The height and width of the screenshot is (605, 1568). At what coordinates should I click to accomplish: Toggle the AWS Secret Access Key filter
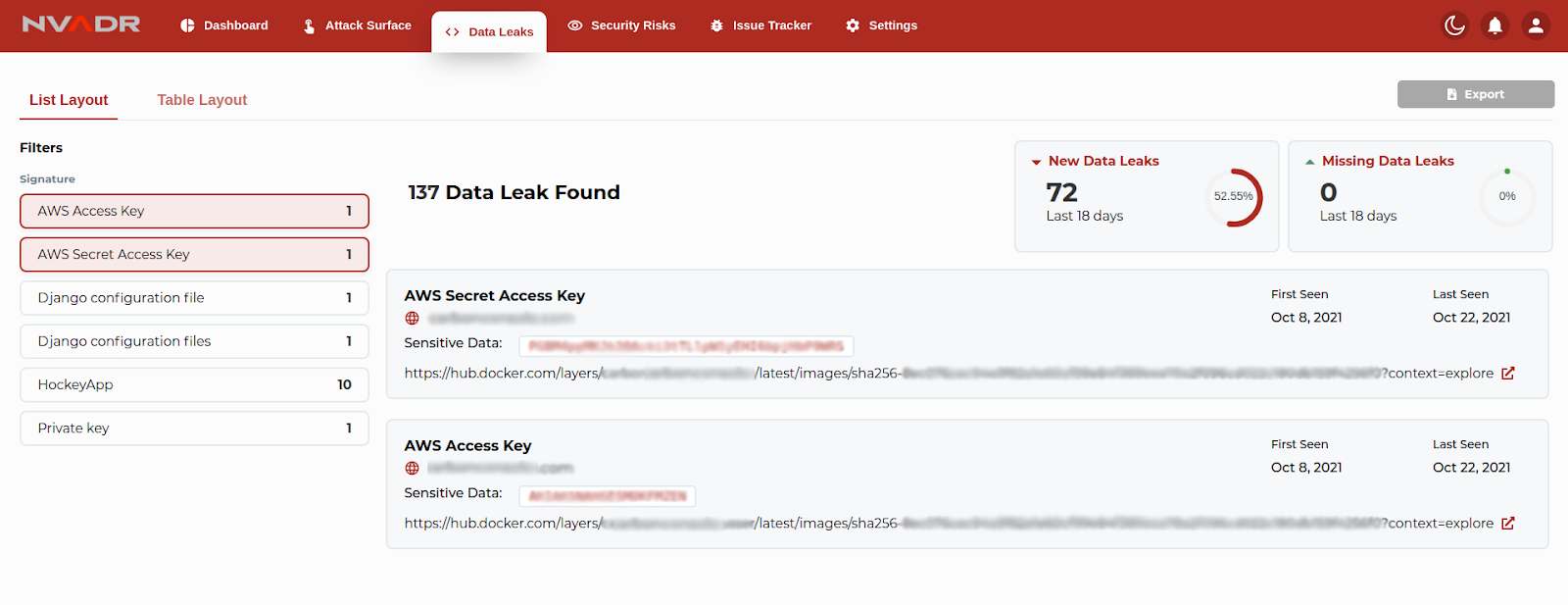coord(194,255)
